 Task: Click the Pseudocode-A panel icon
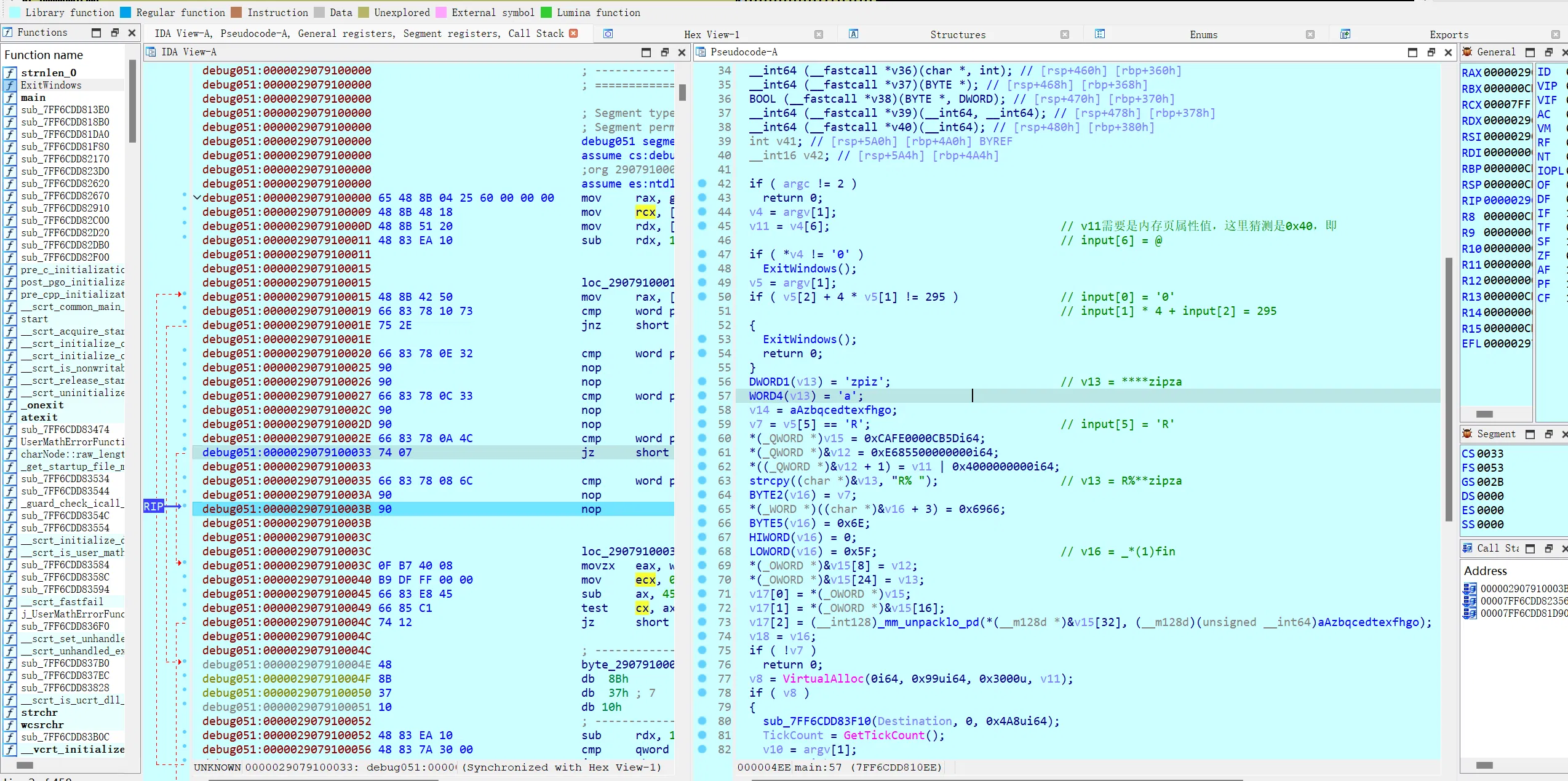701,52
